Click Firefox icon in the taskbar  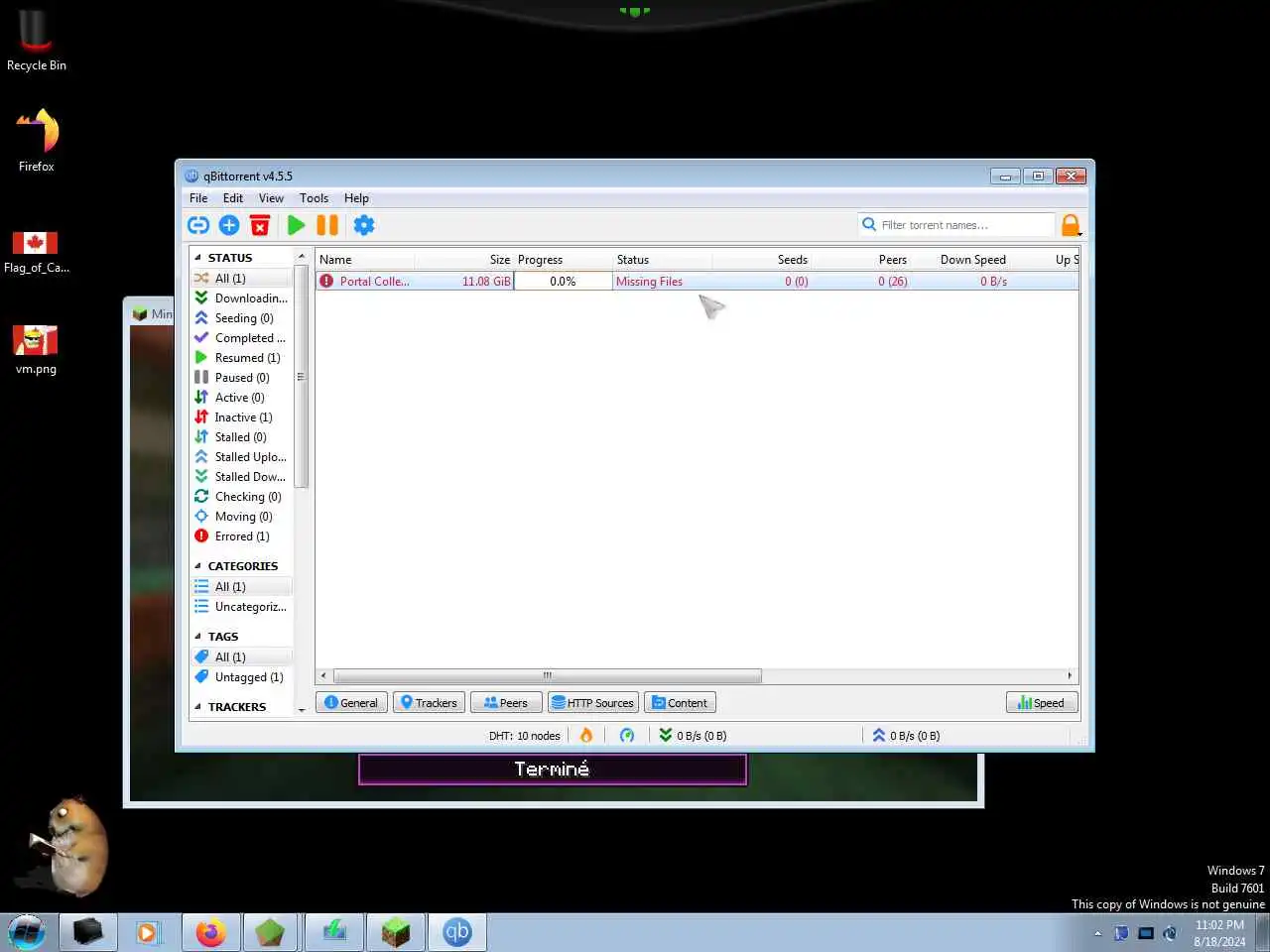(210, 933)
